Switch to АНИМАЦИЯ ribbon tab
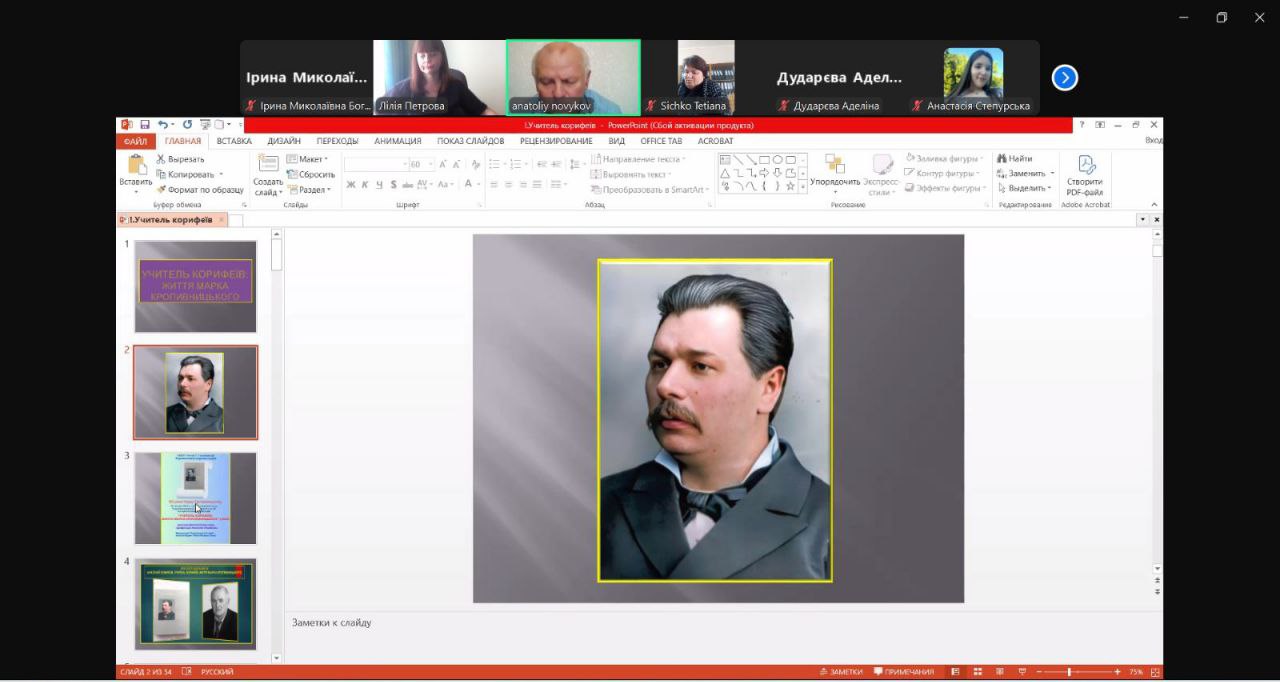1280x682 pixels. pyautogui.click(x=398, y=141)
